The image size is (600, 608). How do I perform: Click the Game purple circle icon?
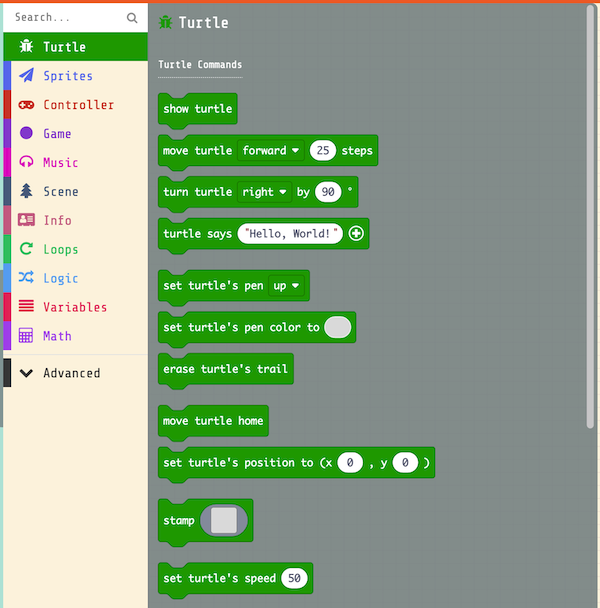coord(26,133)
